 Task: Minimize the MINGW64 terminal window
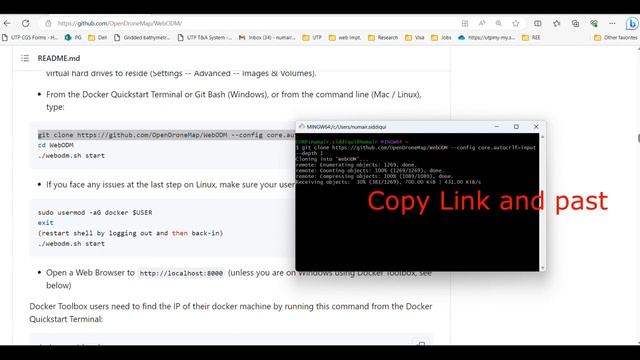(497, 127)
